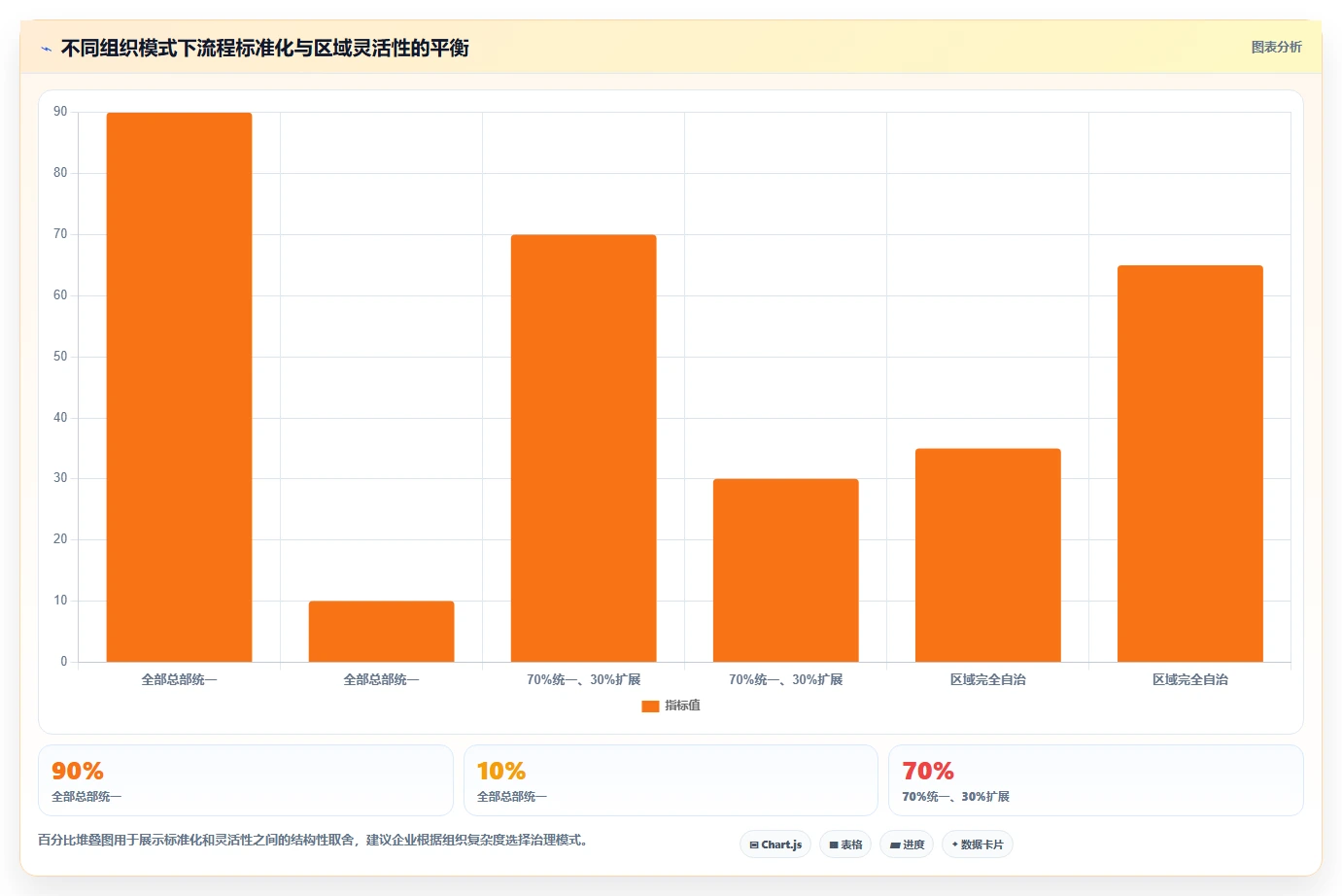Select the tallest bar reaching 90

(179, 388)
